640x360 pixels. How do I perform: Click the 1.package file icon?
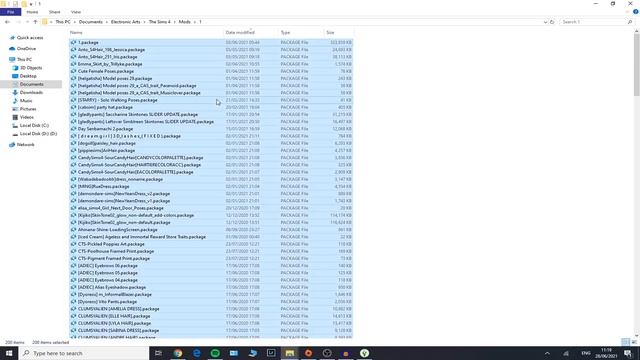click(x=73, y=42)
